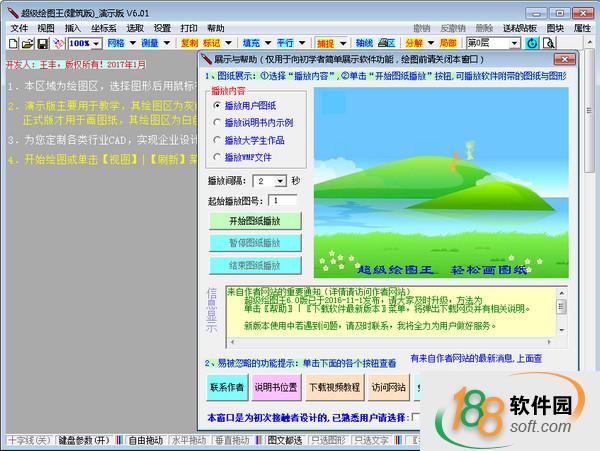
Task: Click the 起始播放图号 input field
Action: pos(282,200)
